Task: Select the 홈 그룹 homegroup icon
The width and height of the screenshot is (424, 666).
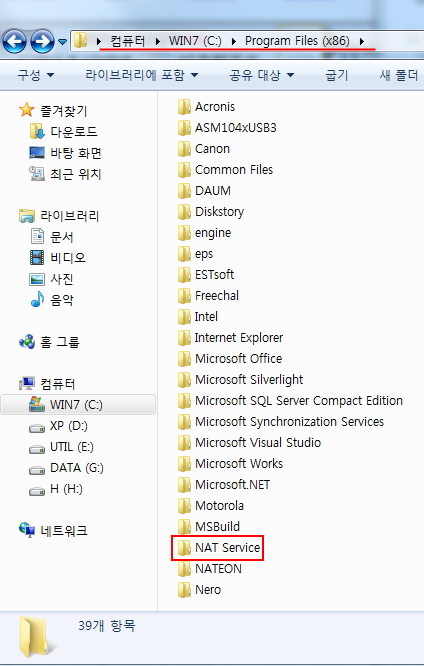Action: (x=27, y=341)
